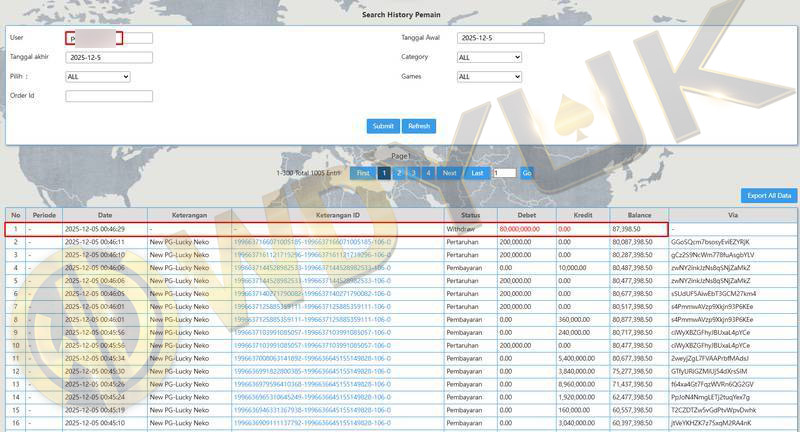Expand the Category dropdown
This screenshot has width=800, height=432.
pos(489,57)
